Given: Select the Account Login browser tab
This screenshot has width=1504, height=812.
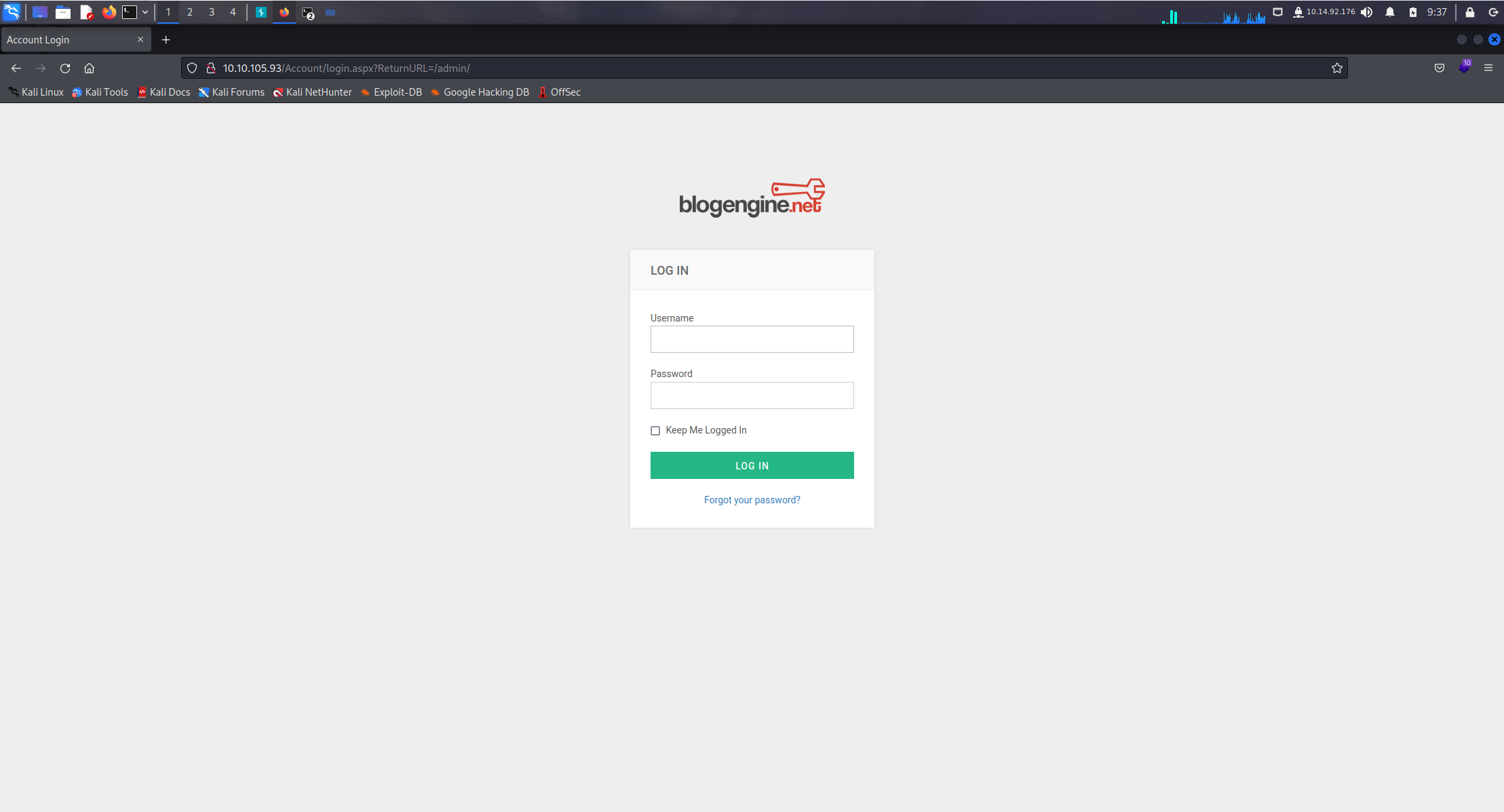Looking at the screenshot, I should (x=68, y=40).
